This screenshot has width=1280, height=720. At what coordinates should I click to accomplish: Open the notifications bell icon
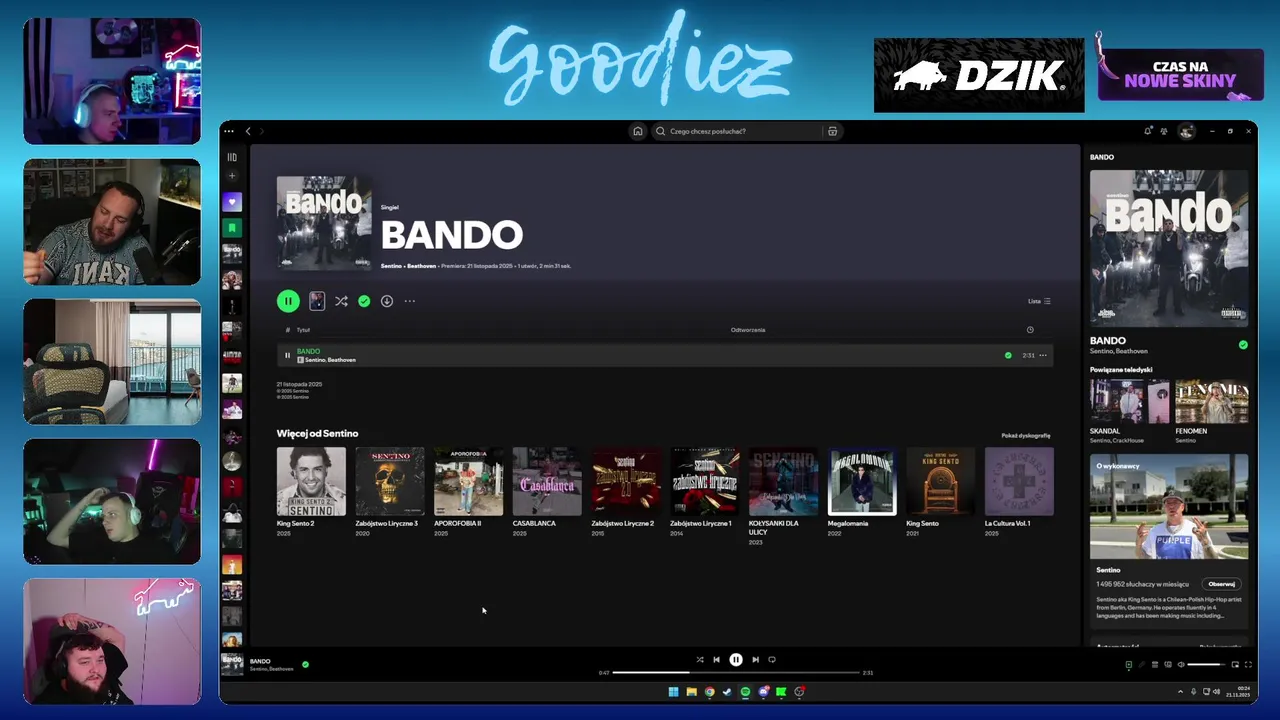pos(1148,131)
